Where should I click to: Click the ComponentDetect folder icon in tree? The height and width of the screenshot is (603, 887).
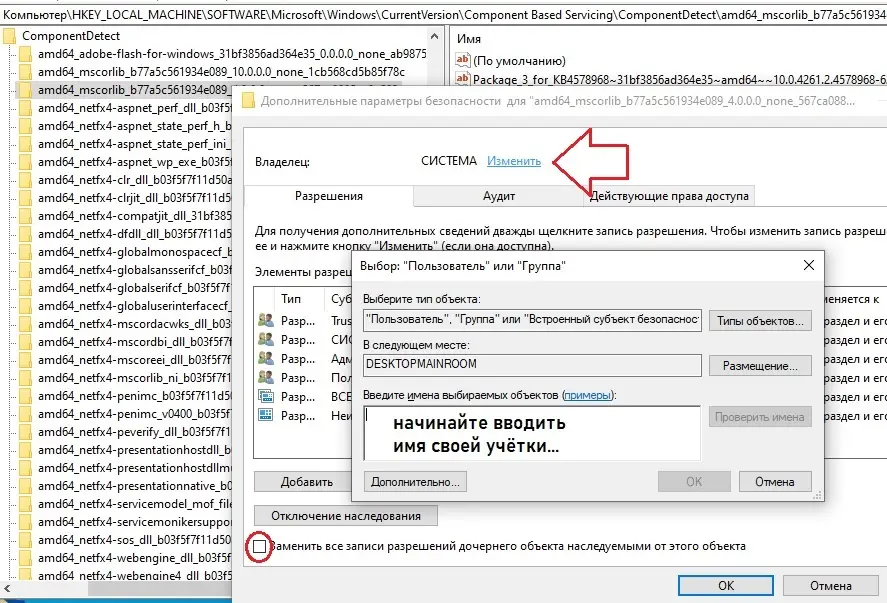[x=9, y=36]
